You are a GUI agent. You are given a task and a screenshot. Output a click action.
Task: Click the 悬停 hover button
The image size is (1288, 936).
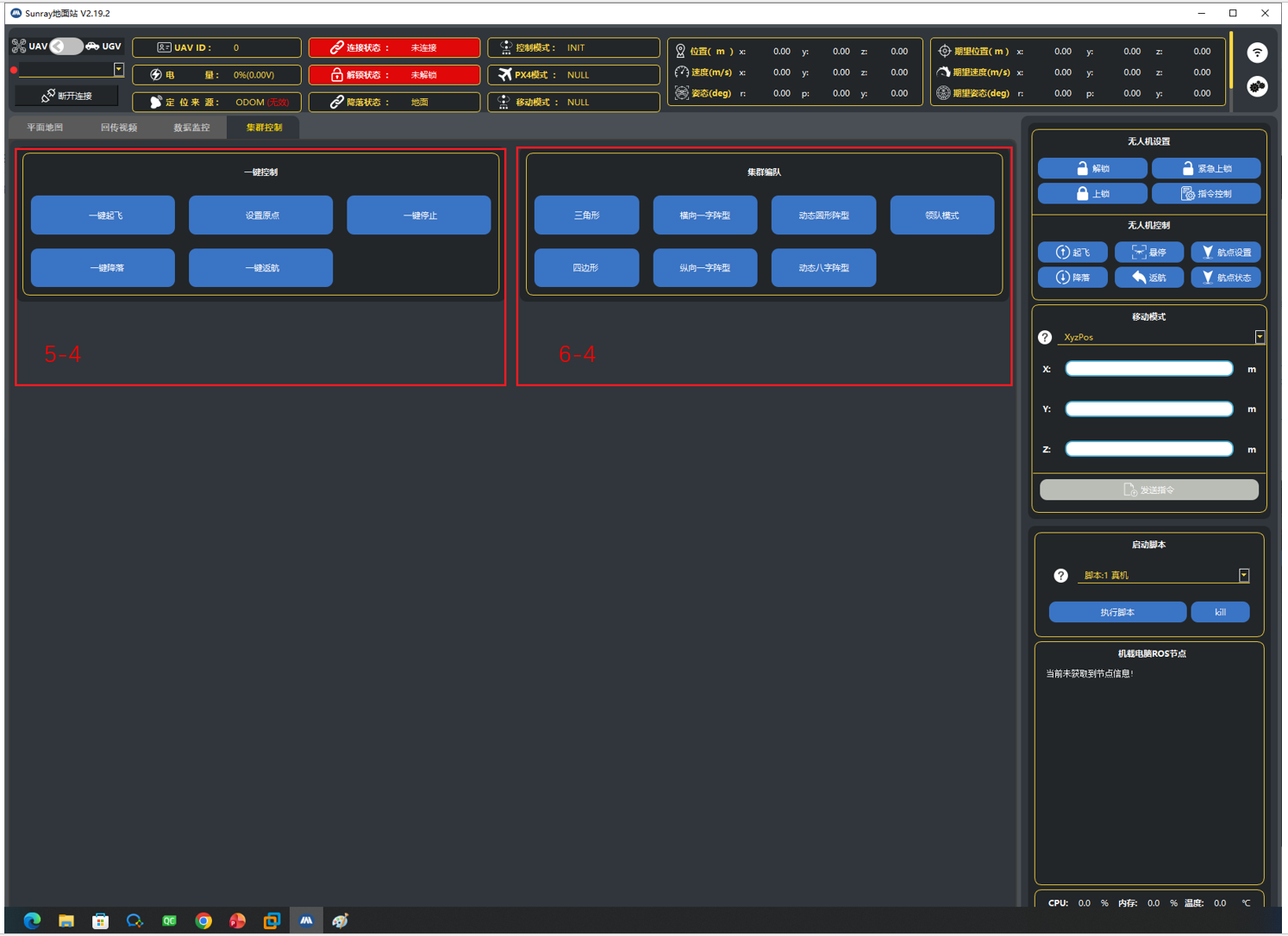pos(1149,253)
